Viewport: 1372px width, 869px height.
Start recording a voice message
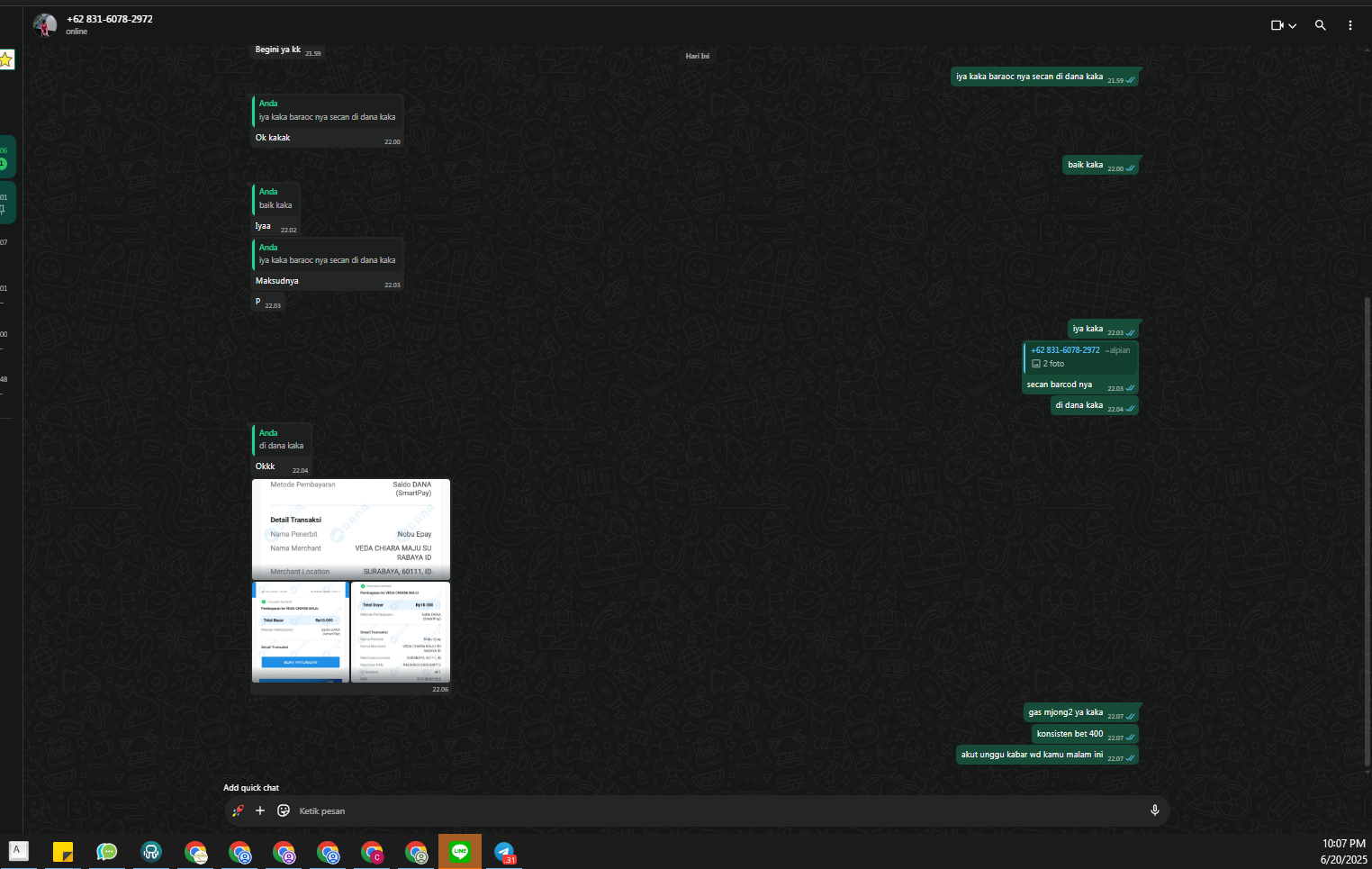1155,810
